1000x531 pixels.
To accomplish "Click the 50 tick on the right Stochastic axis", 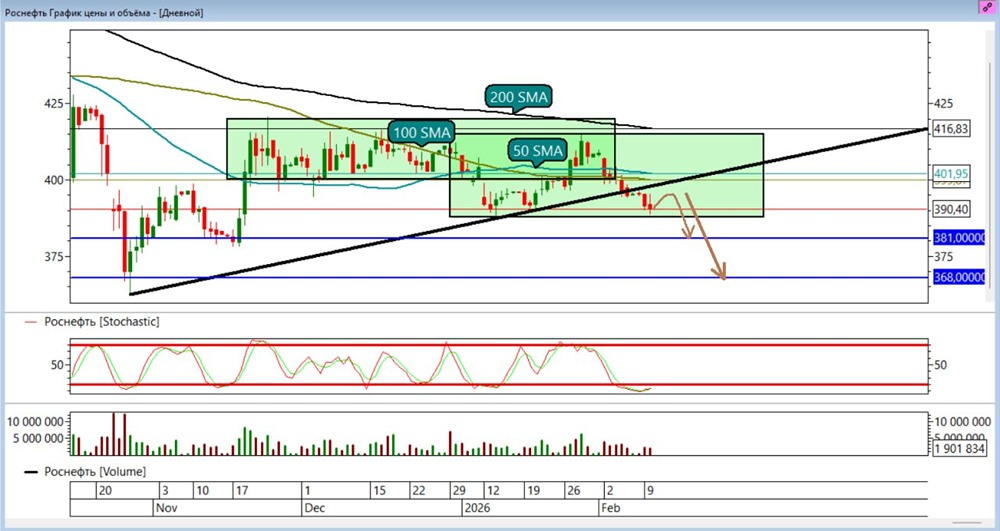I will pyautogui.click(x=943, y=365).
